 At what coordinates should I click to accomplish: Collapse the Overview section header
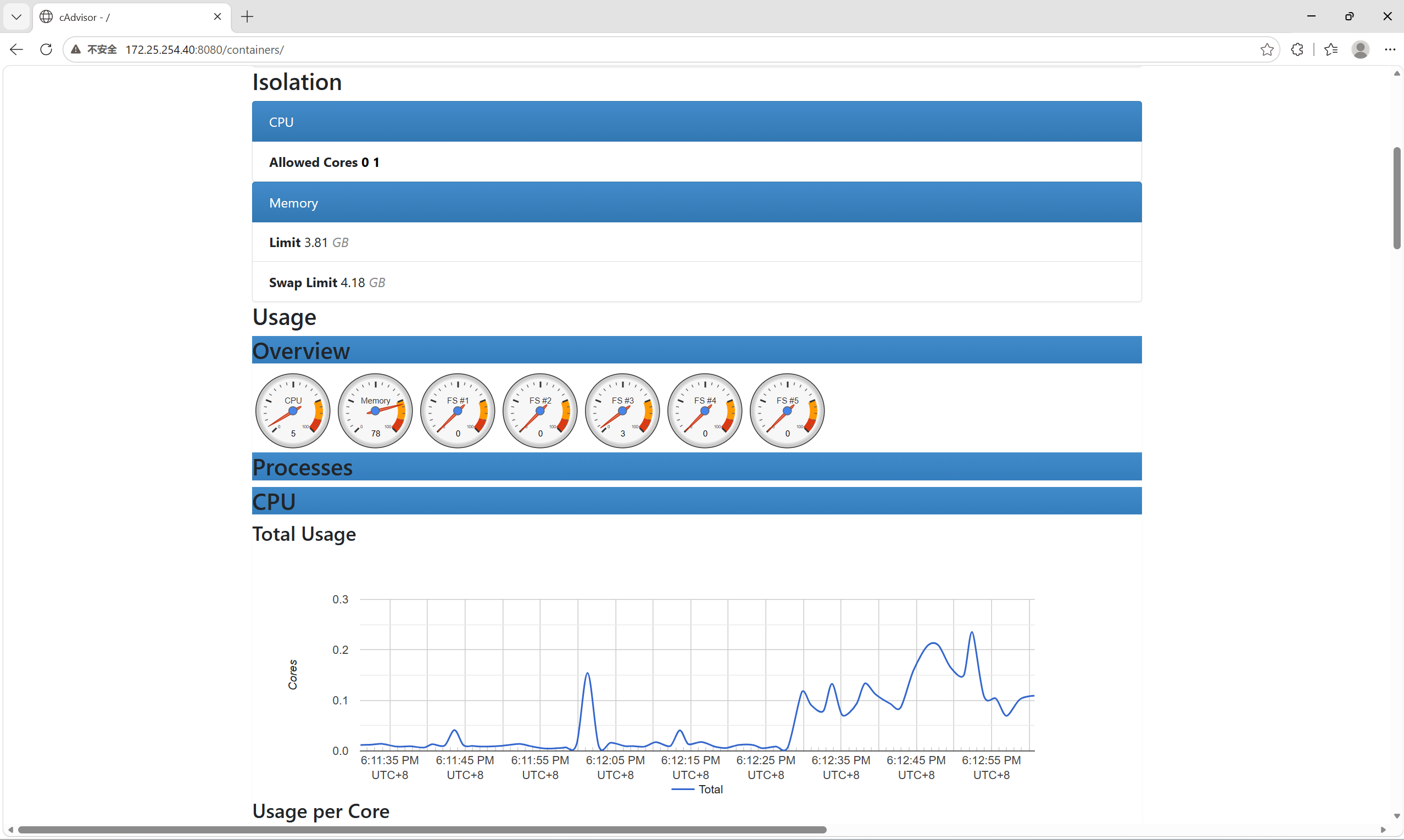697,350
